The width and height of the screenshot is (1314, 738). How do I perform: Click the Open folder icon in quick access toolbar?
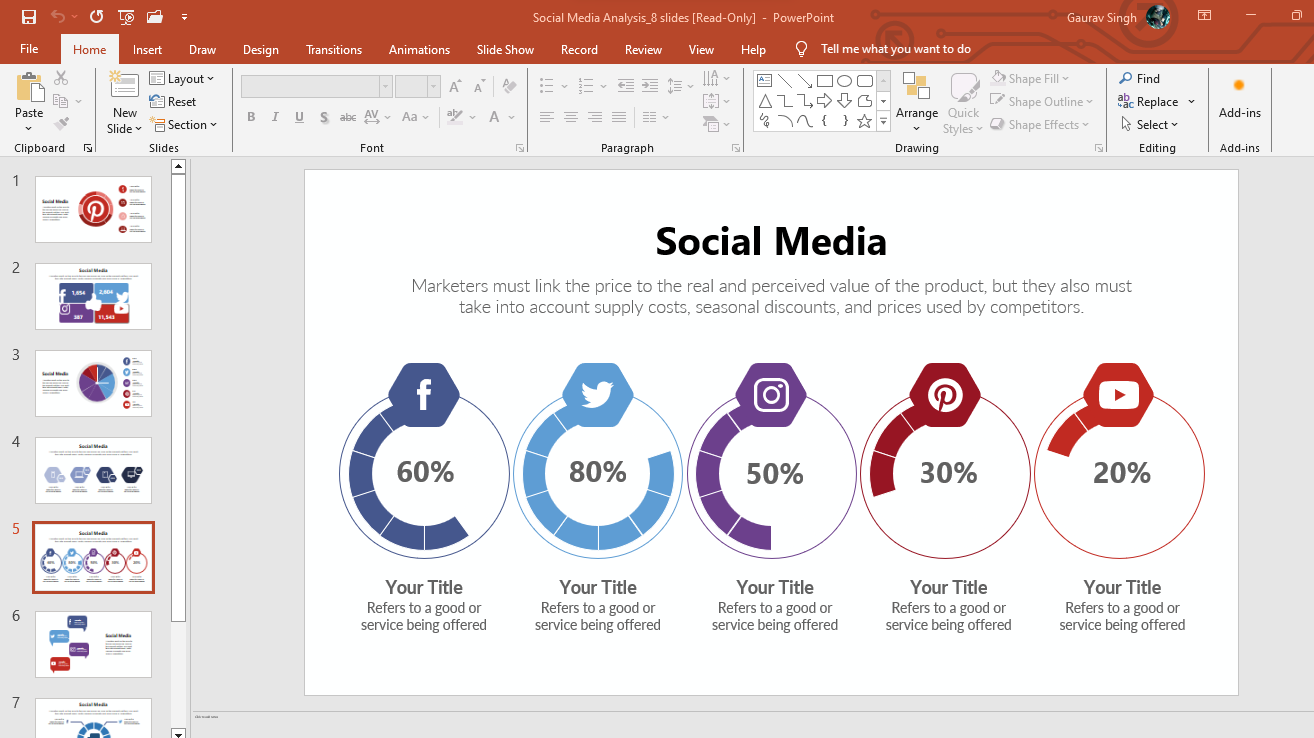(x=154, y=17)
